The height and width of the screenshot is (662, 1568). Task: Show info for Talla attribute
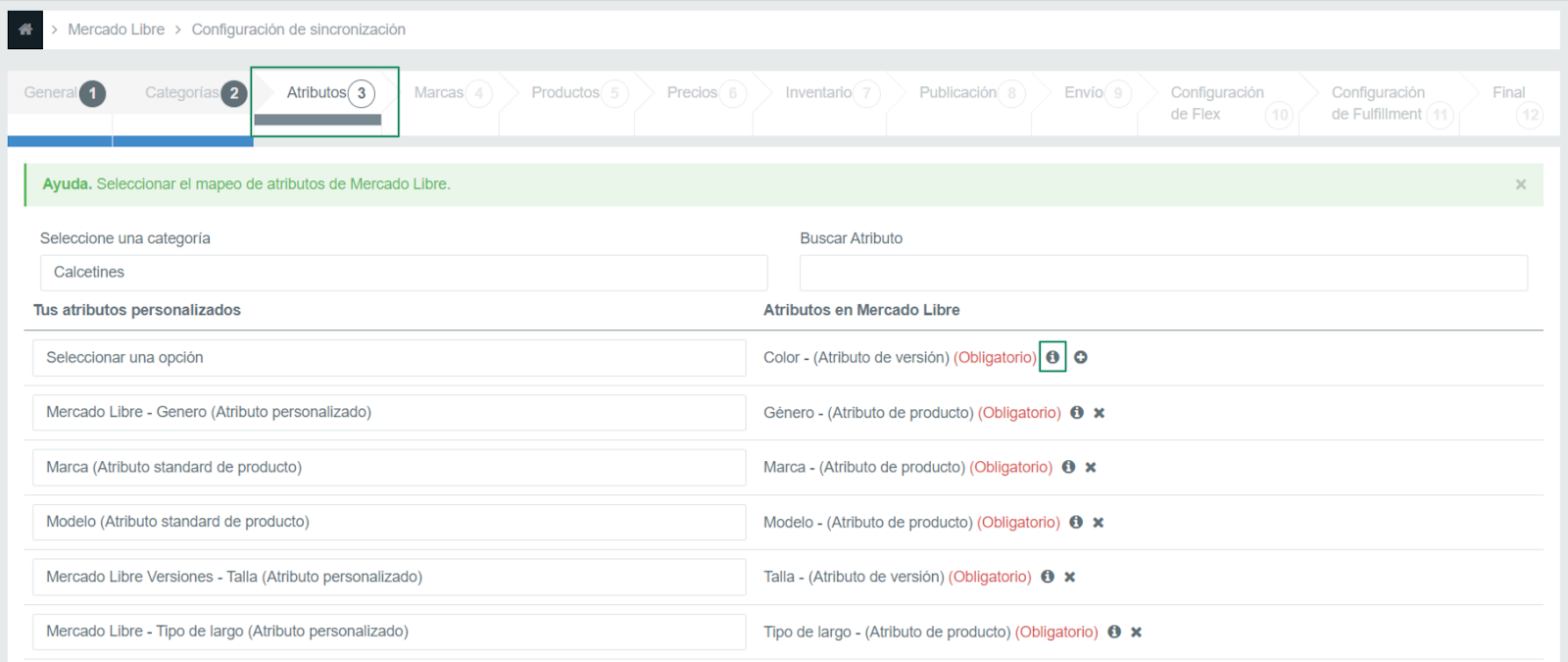tap(1048, 577)
